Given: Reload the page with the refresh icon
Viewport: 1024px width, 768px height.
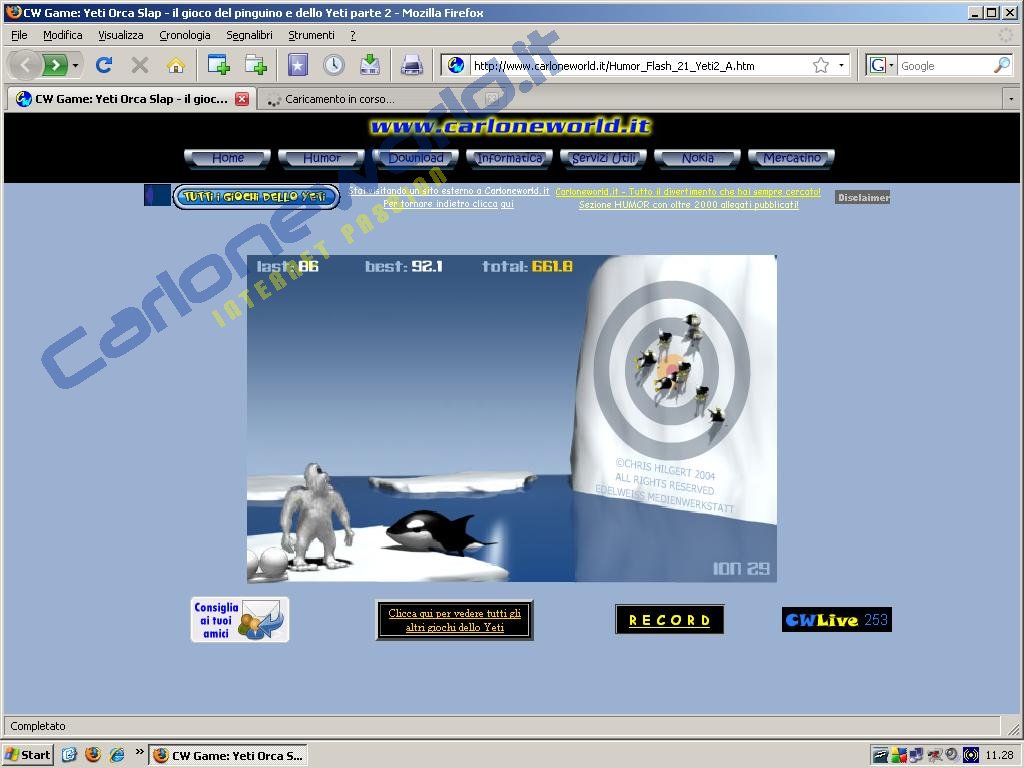Looking at the screenshot, I should (103, 65).
